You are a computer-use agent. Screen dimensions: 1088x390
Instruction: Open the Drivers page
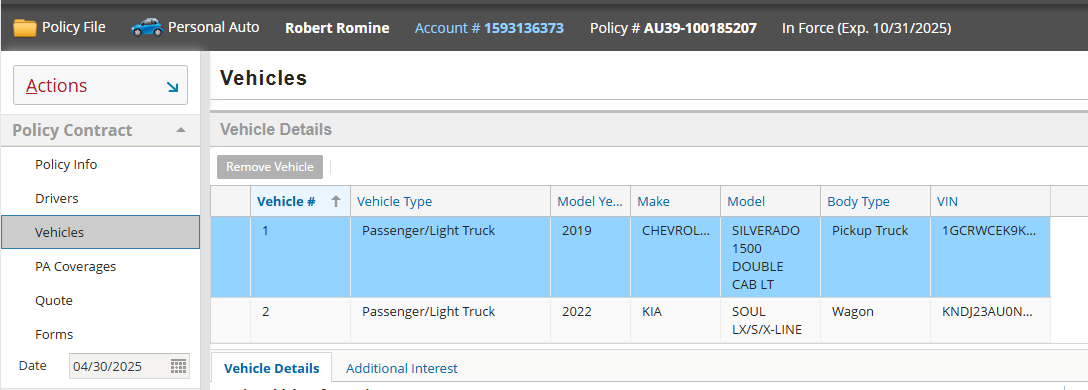coord(57,198)
